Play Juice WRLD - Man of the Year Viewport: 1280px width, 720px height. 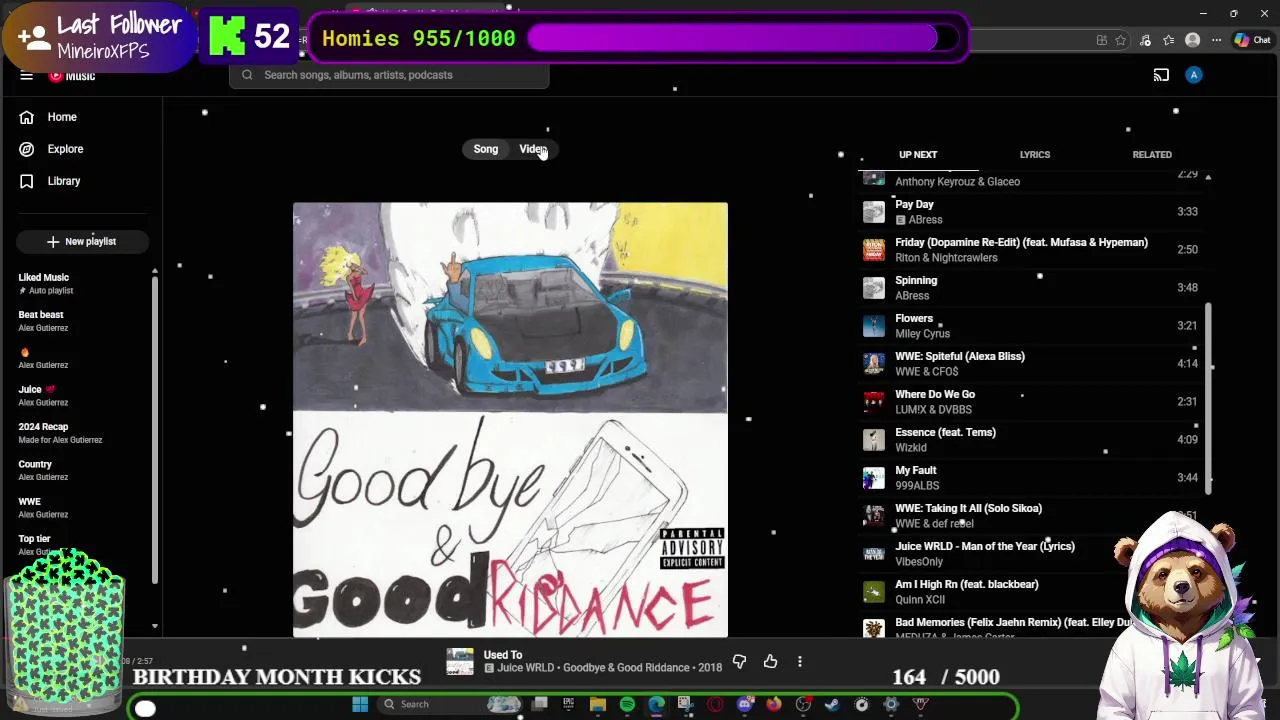(1030, 554)
